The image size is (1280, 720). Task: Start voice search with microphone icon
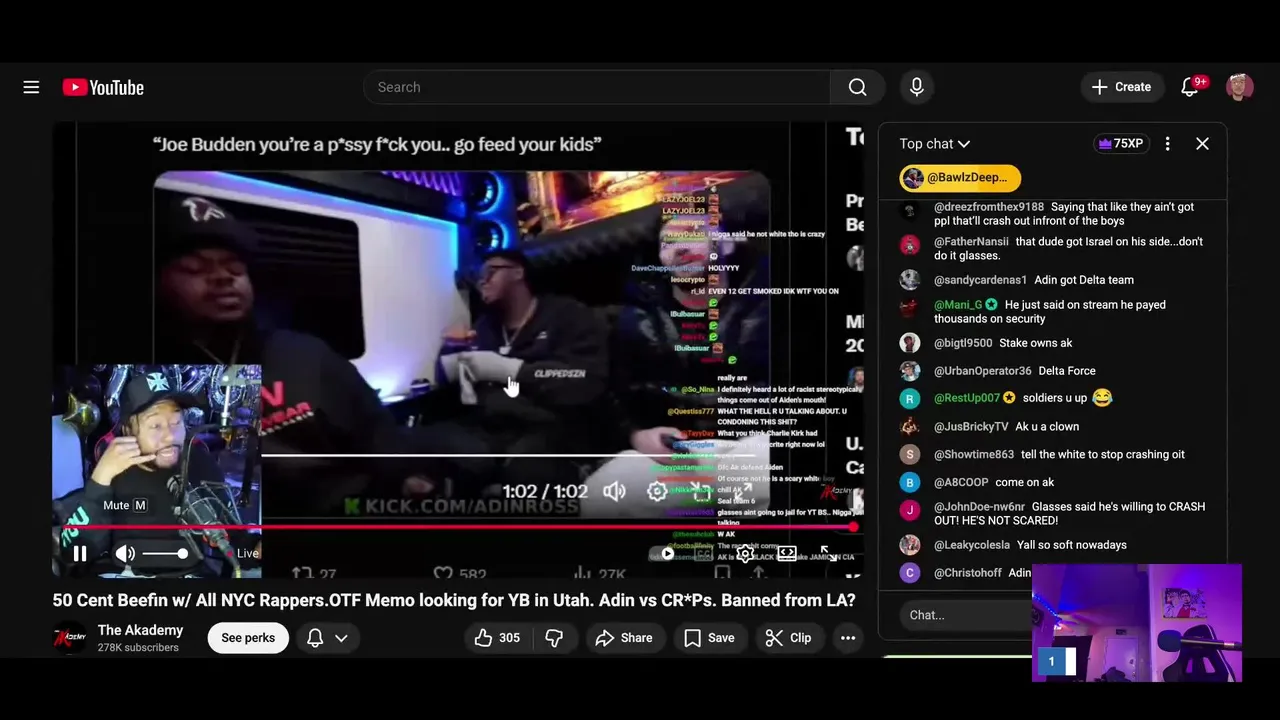pyautogui.click(x=916, y=87)
